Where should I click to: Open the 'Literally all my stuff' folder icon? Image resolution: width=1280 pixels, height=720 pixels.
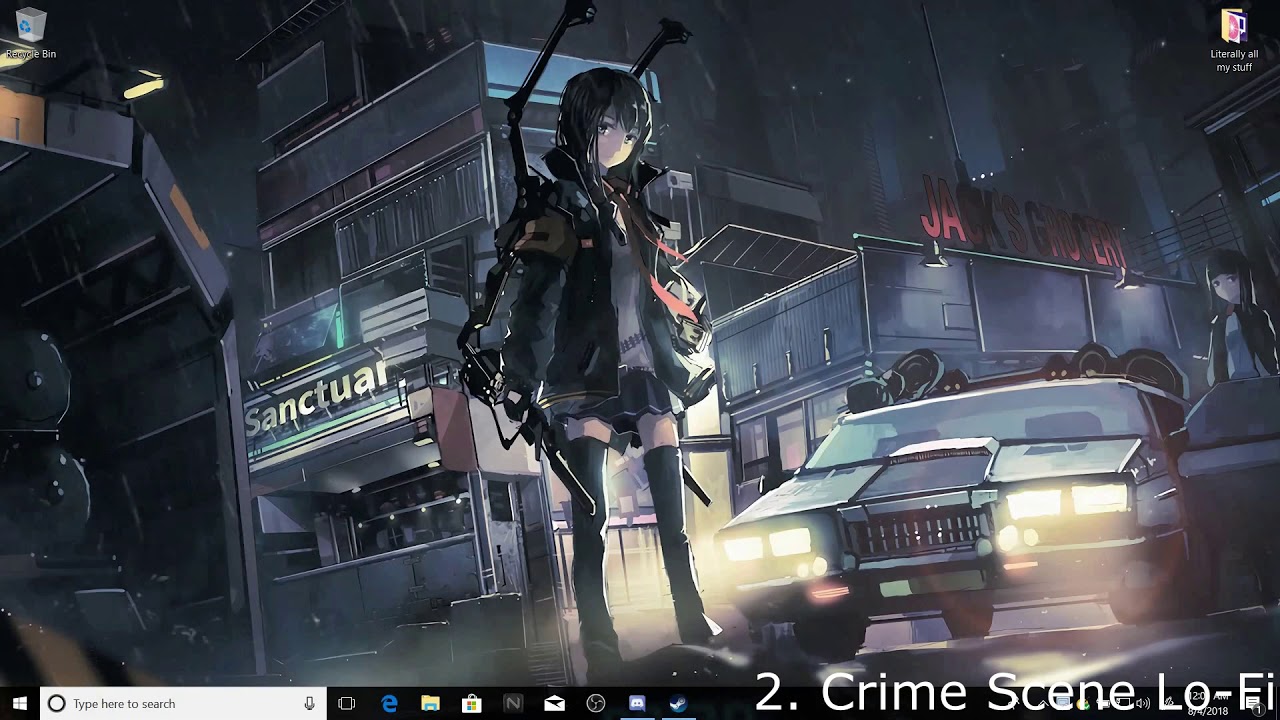(x=1234, y=41)
